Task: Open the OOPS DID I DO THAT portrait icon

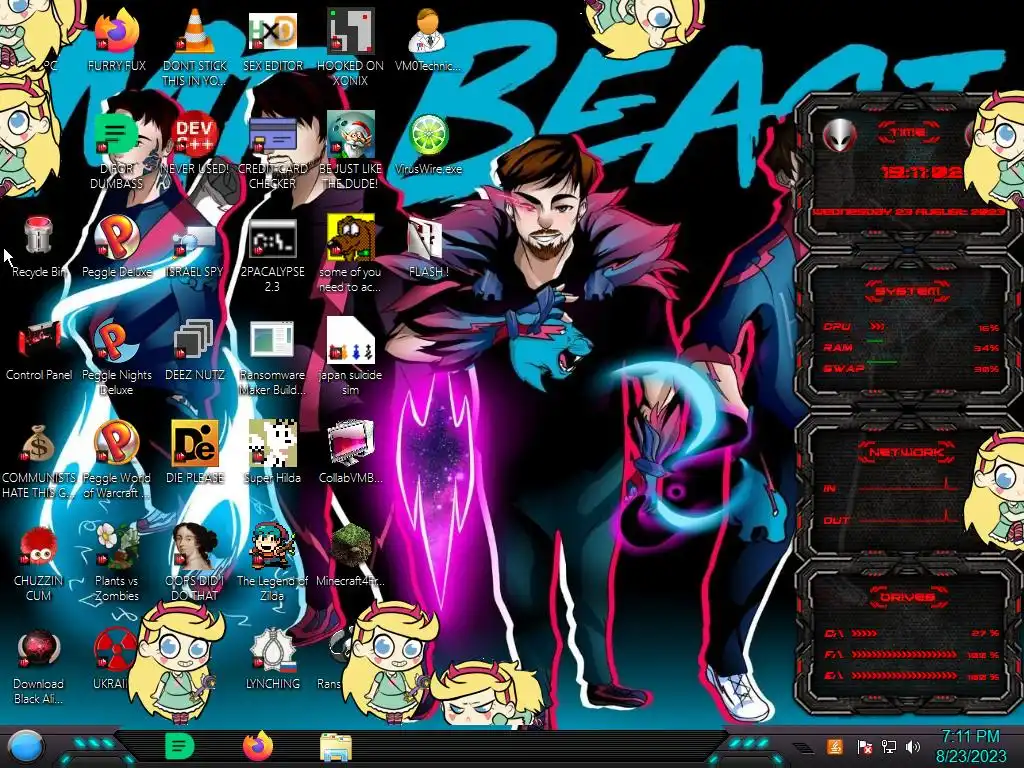Action: (x=195, y=547)
